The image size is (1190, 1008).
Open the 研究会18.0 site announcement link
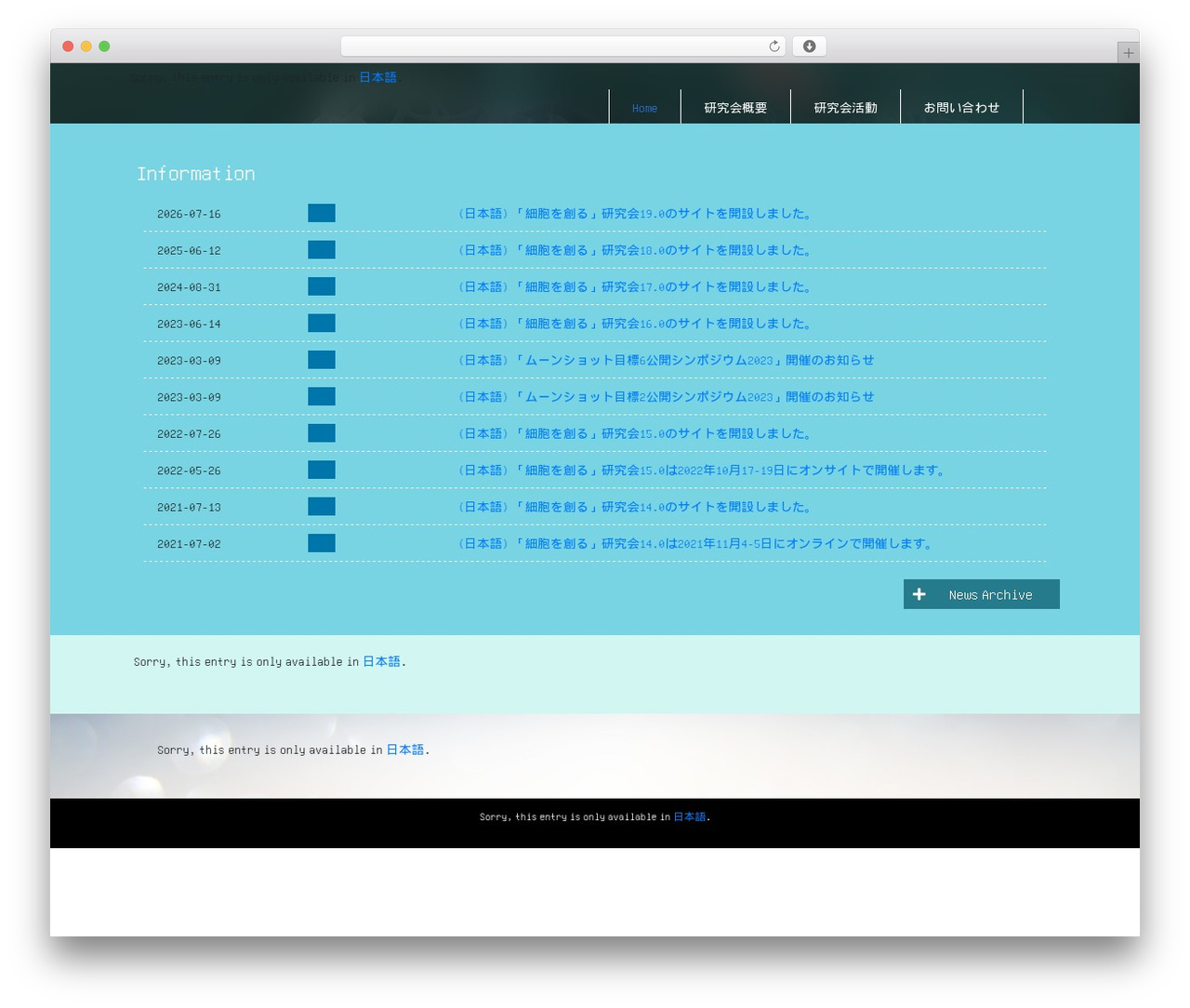tap(635, 250)
